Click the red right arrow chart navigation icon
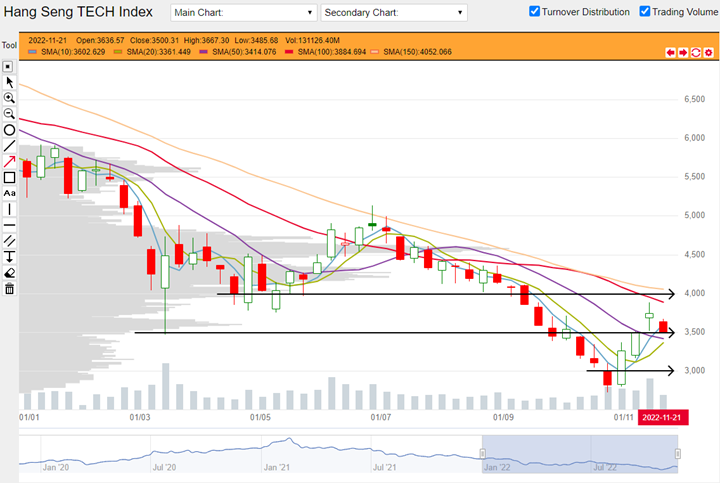720x483 pixels. pyautogui.click(x=683, y=52)
